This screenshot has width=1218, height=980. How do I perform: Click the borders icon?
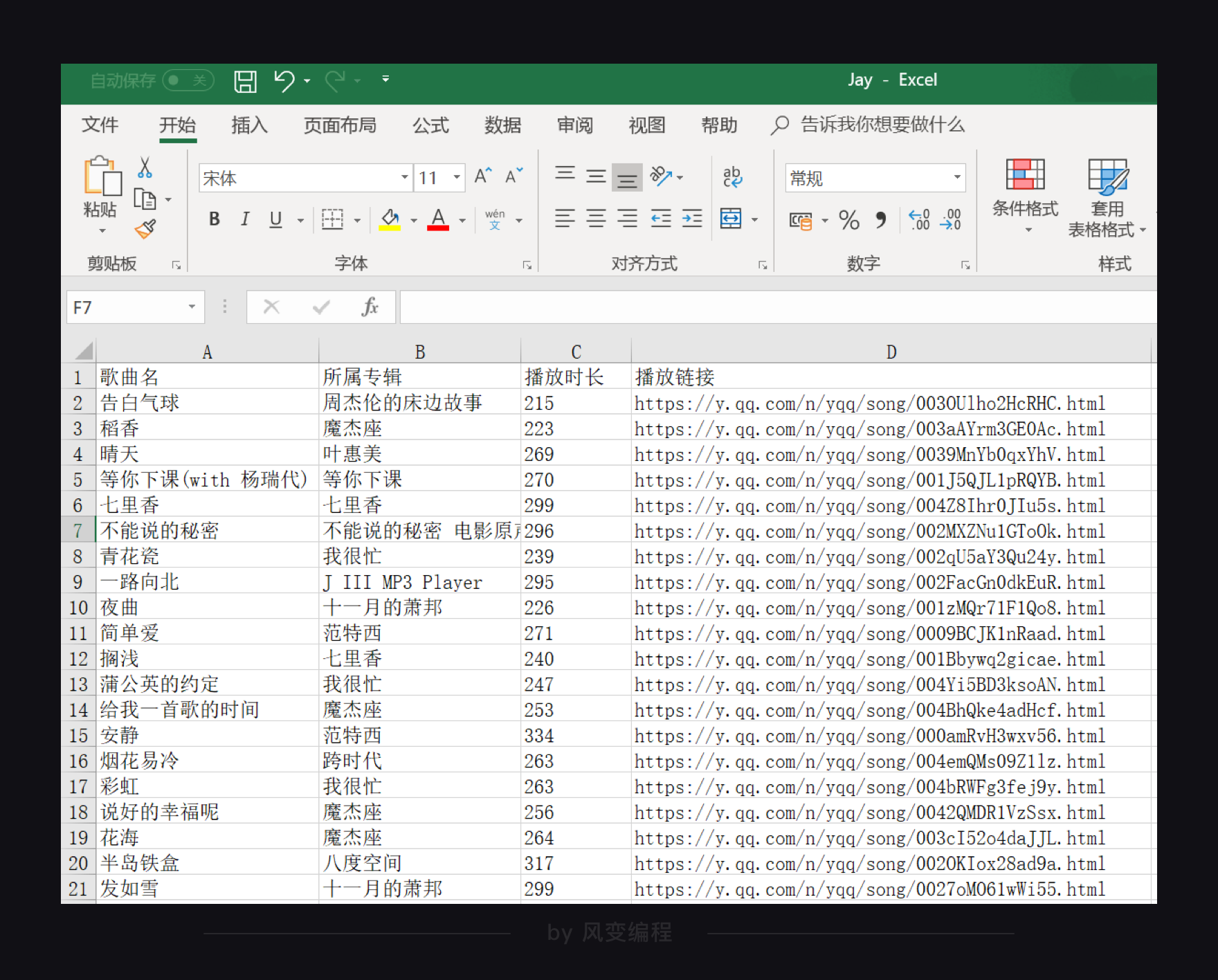pyautogui.click(x=333, y=219)
